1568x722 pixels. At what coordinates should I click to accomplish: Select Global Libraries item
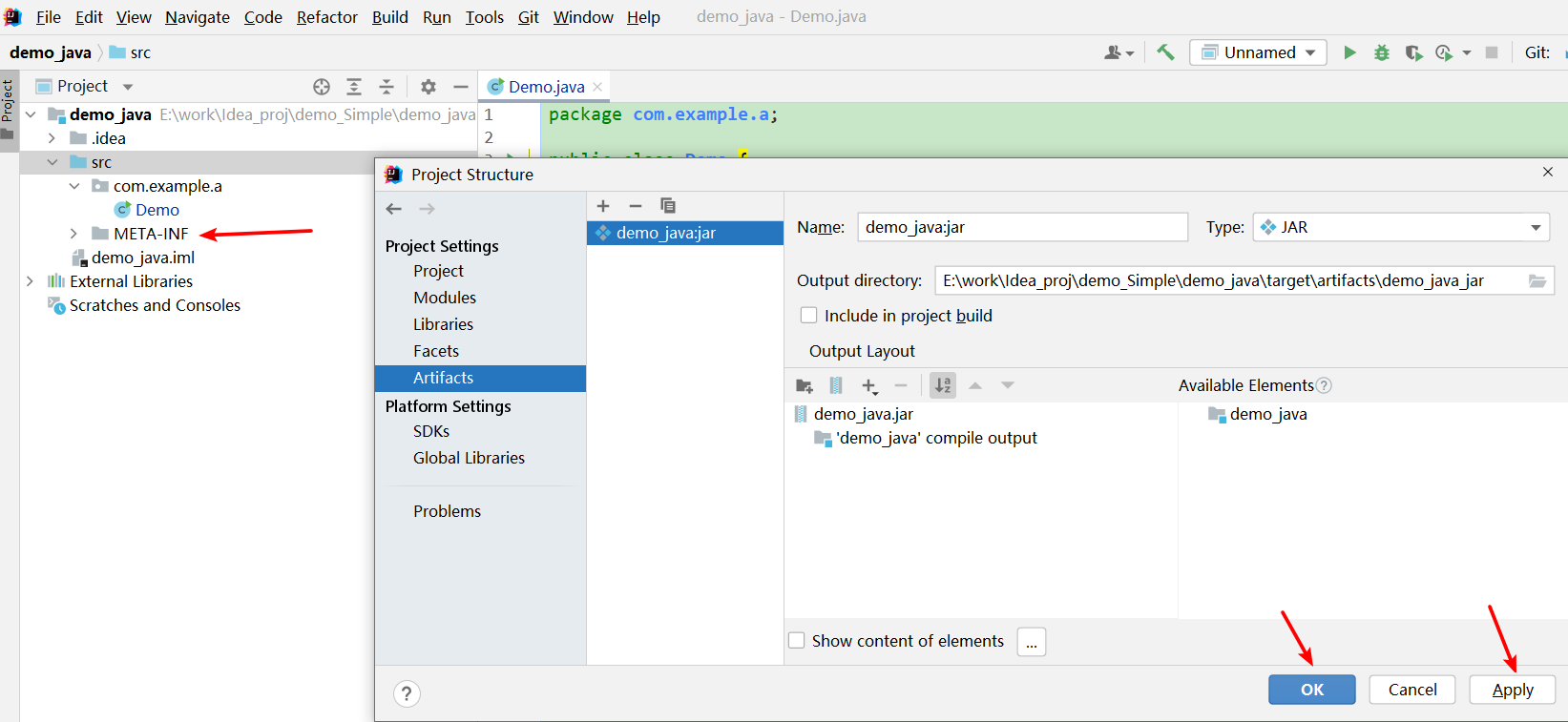coord(469,458)
